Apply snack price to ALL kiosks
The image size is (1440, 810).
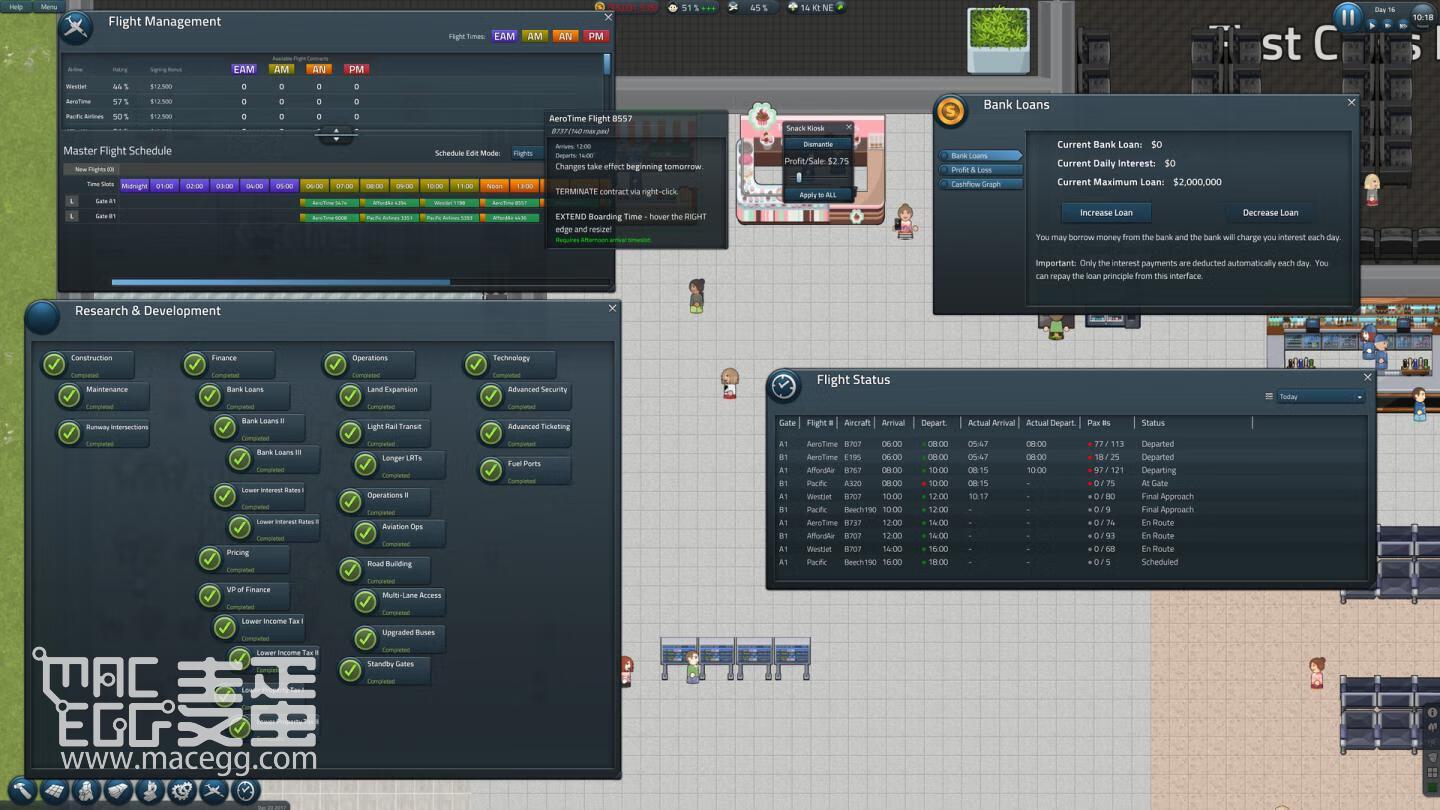click(818, 195)
